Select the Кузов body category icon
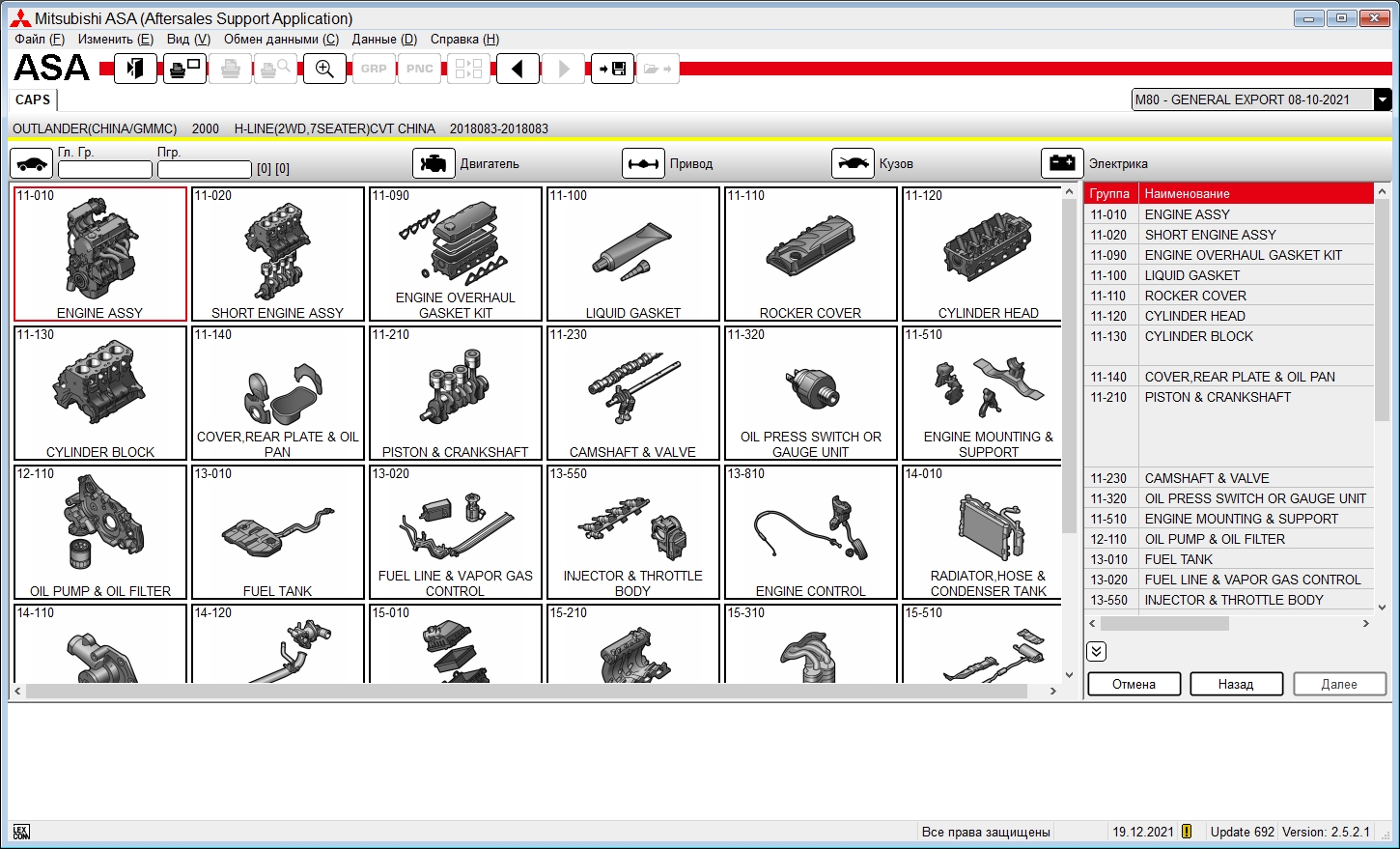This screenshot has height=849, width=1400. (x=853, y=163)
